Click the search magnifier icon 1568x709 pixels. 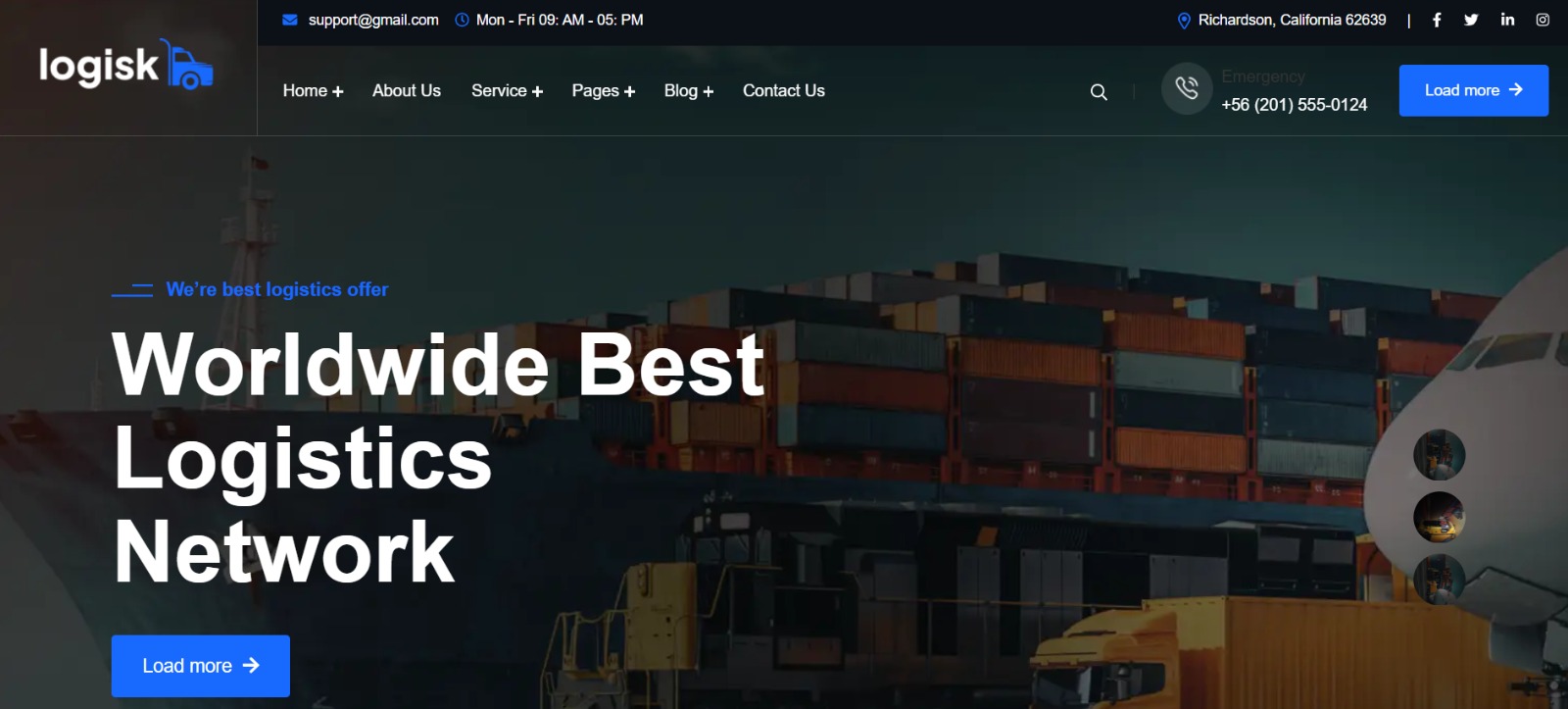(x=1099, y=92)
